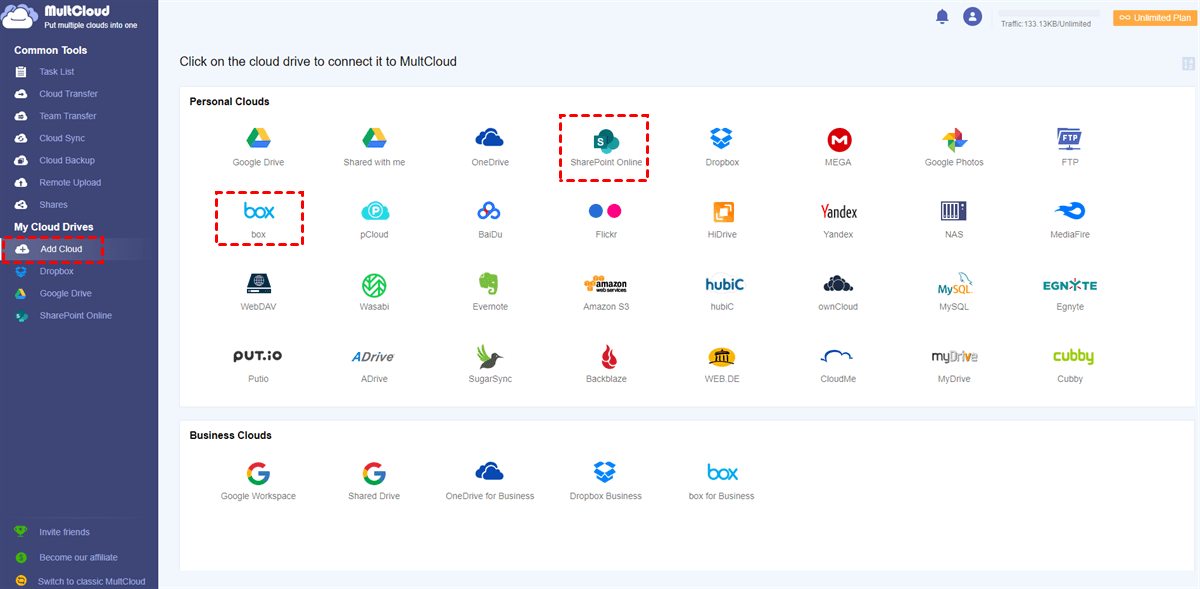Connect hubiC cloud
The image size is (1200, 589).
(722, 291)
